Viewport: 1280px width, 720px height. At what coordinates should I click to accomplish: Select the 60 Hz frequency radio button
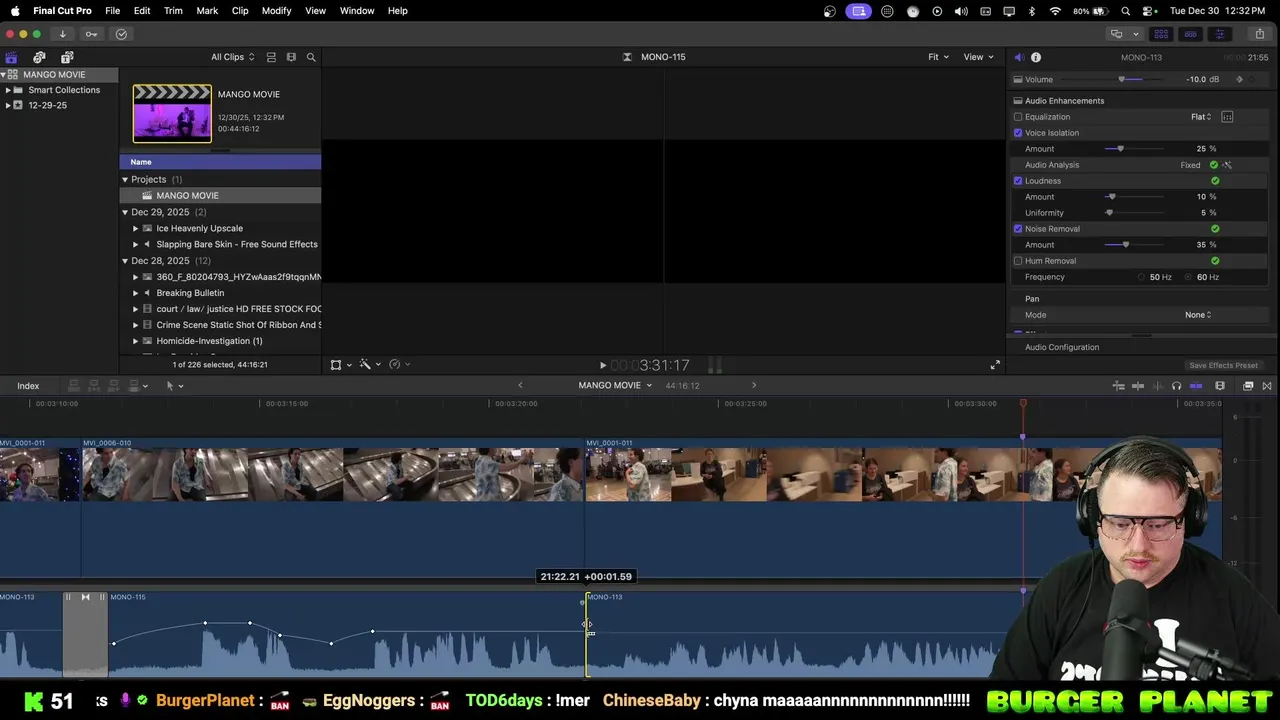point(1189,277)
